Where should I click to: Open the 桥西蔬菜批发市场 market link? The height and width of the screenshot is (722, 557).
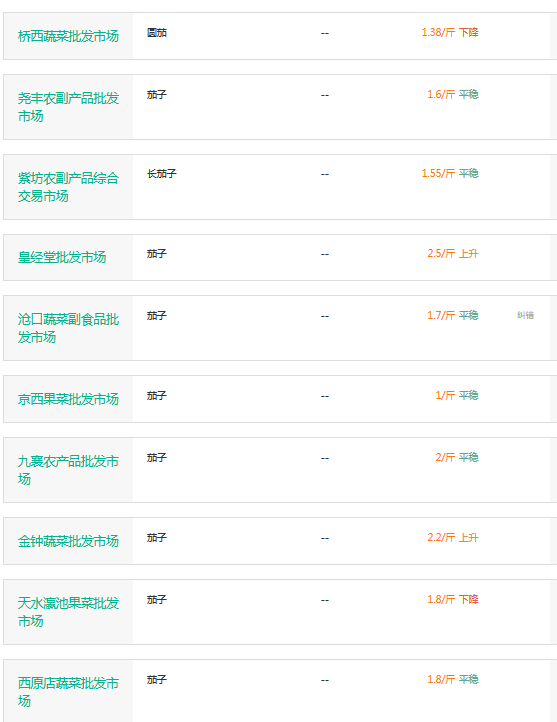[x=68, y=36]
